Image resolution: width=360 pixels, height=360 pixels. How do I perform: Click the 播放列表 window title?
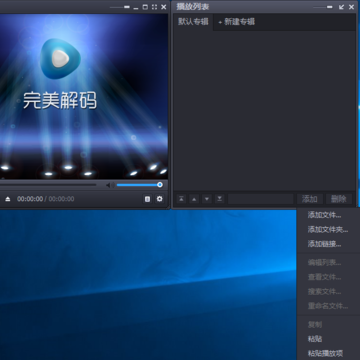coord(193,7)
